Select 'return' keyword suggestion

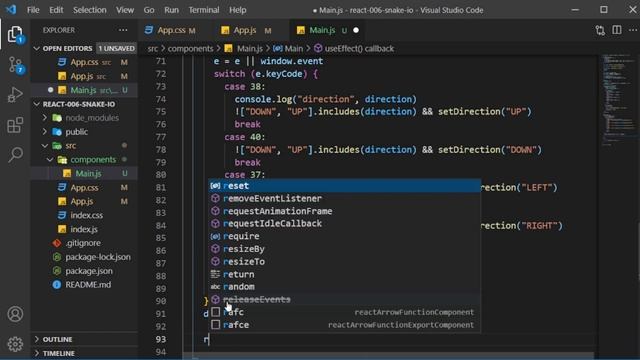344,274
